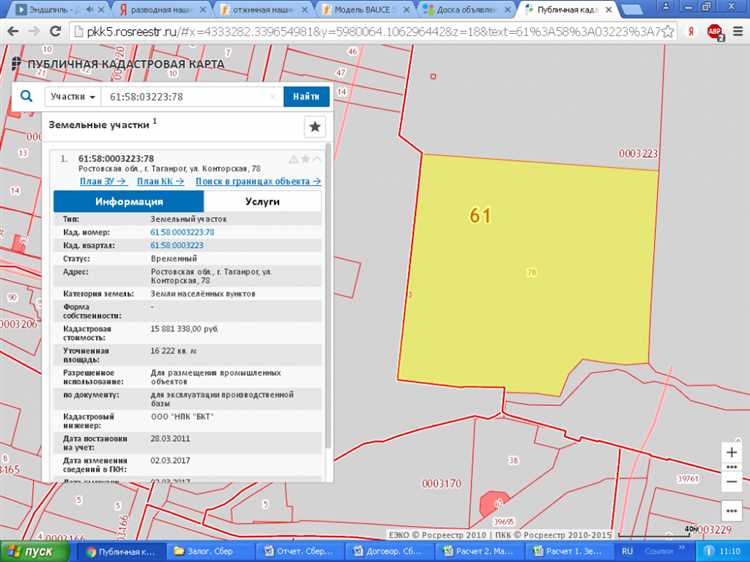Image resolution: width=750 pixels, height=562 pixels.
Task: Open taskbar item Расчет 2. Ма
Action: point(479,551)
